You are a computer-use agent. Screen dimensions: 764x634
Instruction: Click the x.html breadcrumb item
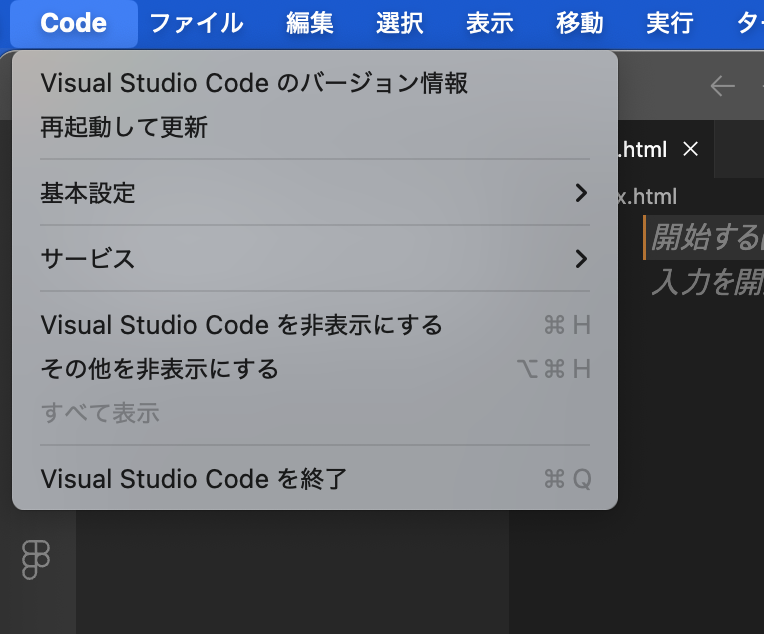click(x=647, y=196)
